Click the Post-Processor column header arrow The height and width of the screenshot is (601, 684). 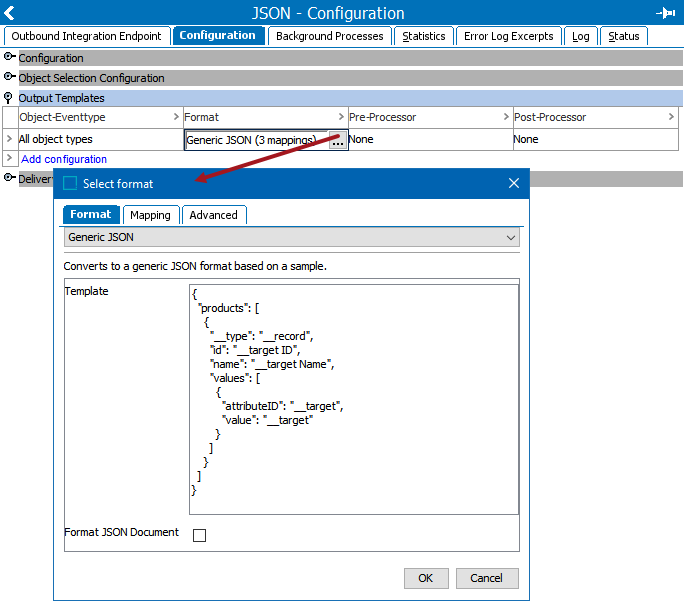point(671,118)
